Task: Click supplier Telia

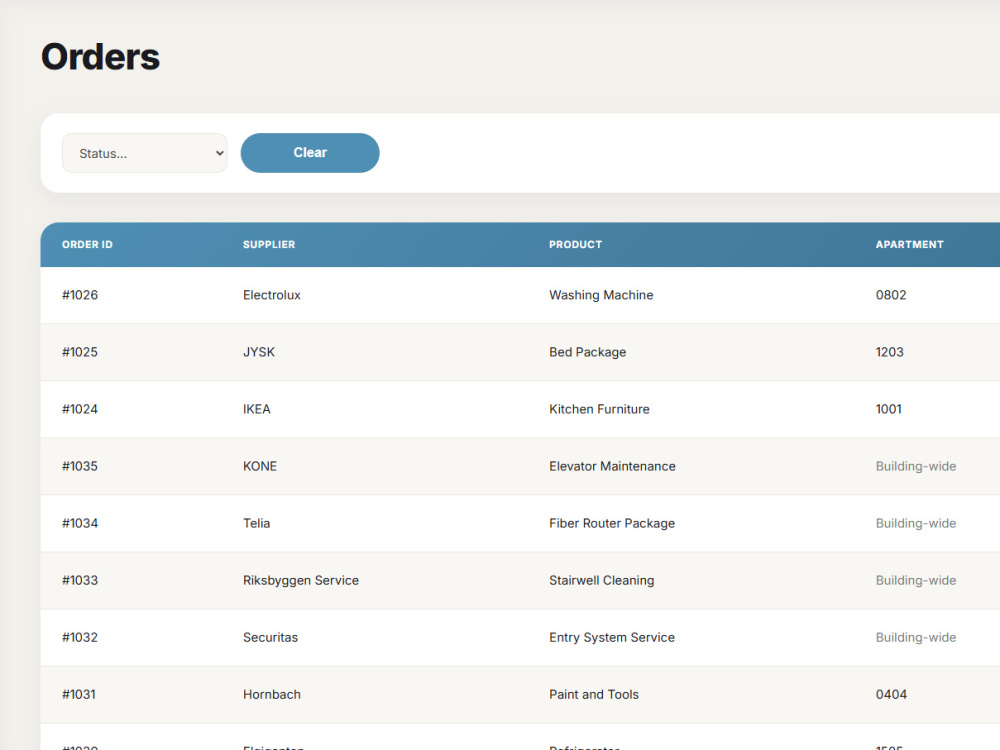Action: (x=256, y=523)
